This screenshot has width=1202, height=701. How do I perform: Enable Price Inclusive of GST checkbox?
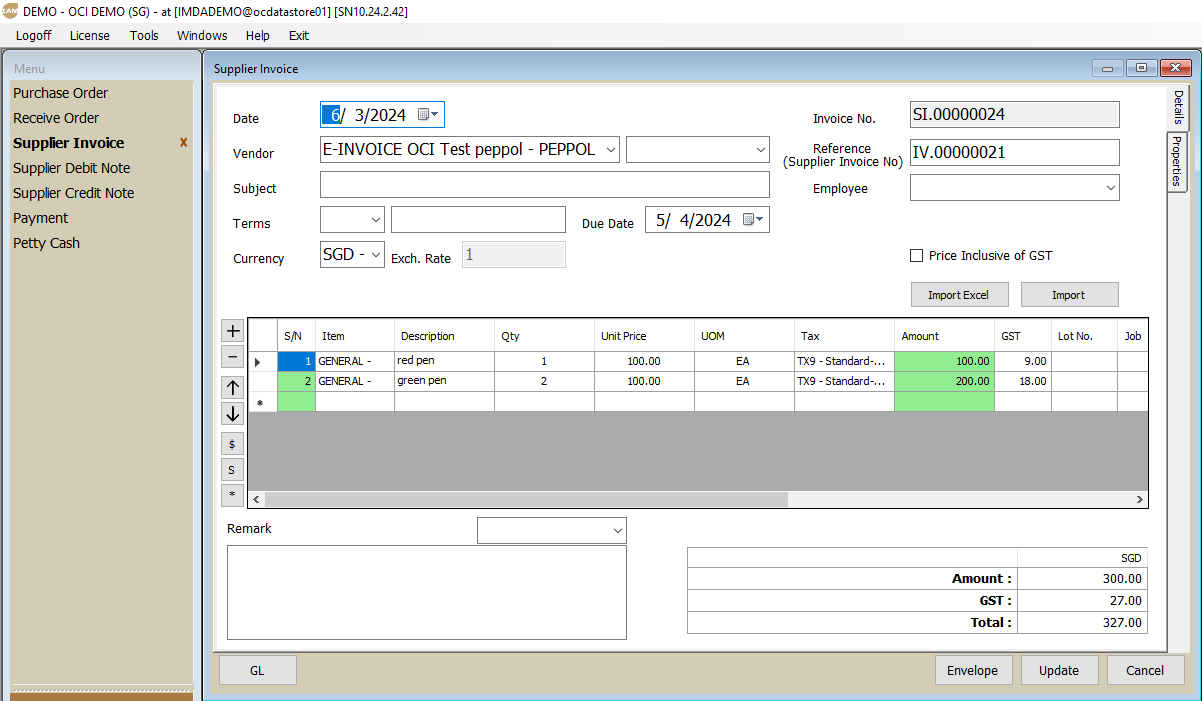916,256
